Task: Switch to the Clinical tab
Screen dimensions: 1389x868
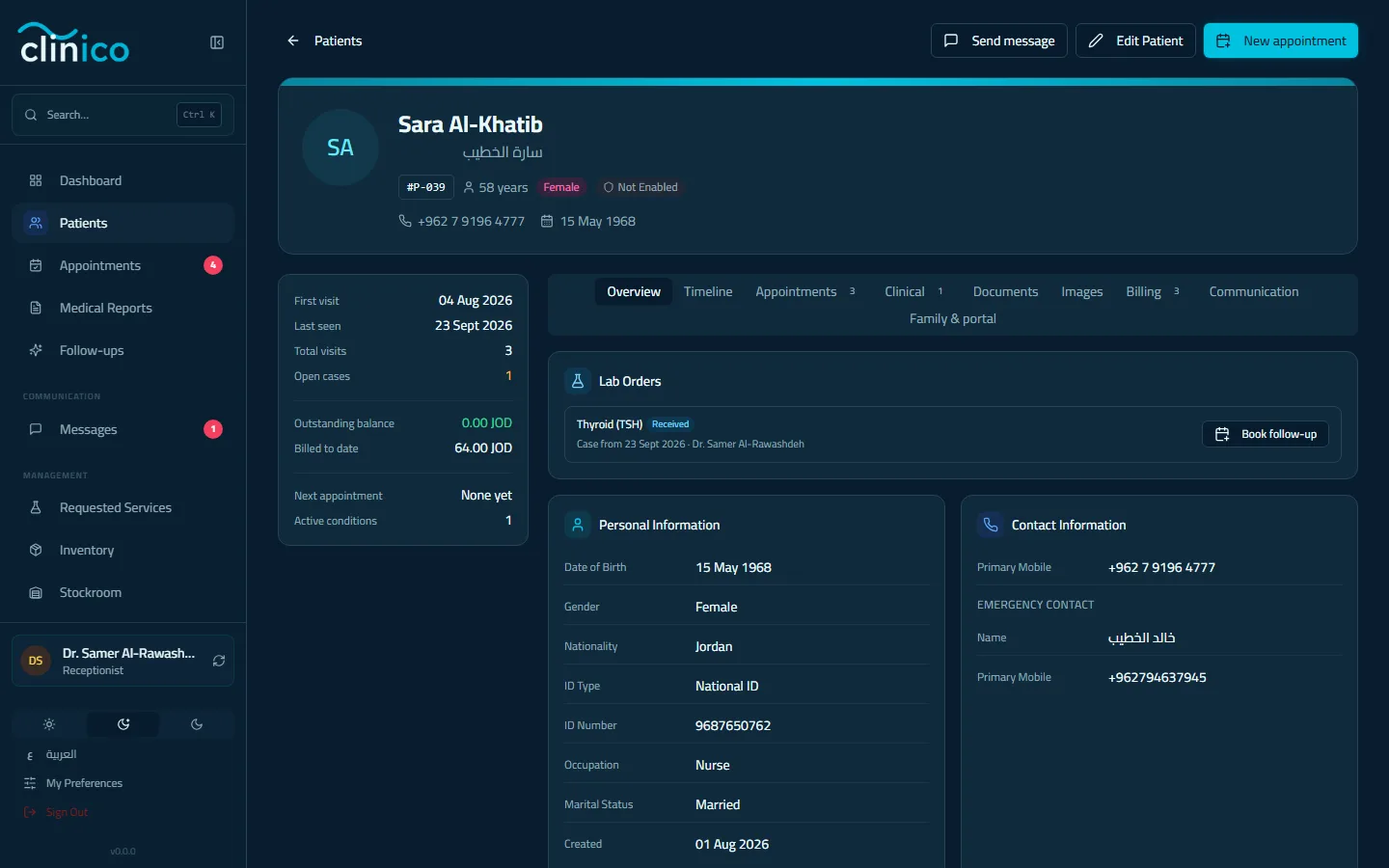Action: [x=913, y=291]
